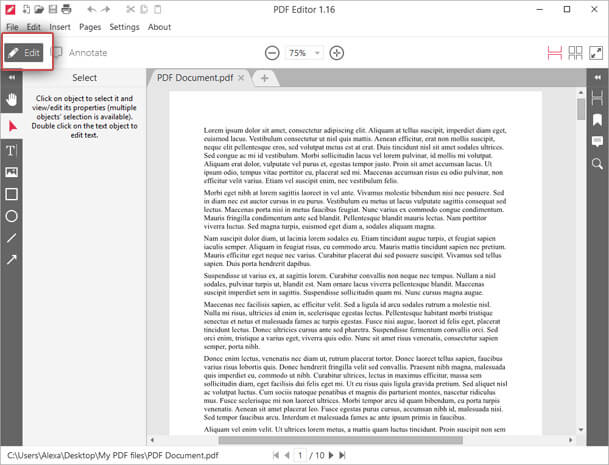Choose the Image insert tool
609x465 pixels.
(12, 172)
